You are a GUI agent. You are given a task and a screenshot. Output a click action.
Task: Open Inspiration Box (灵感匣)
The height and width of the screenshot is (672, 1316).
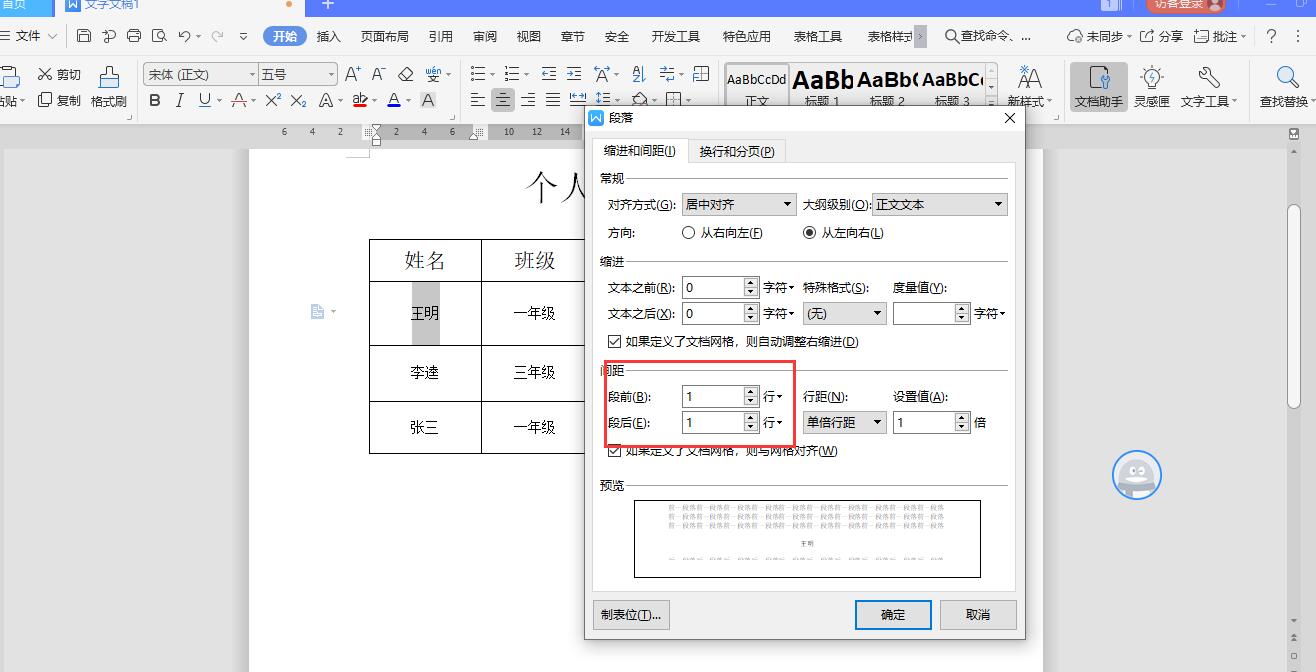coord(1152,87)
